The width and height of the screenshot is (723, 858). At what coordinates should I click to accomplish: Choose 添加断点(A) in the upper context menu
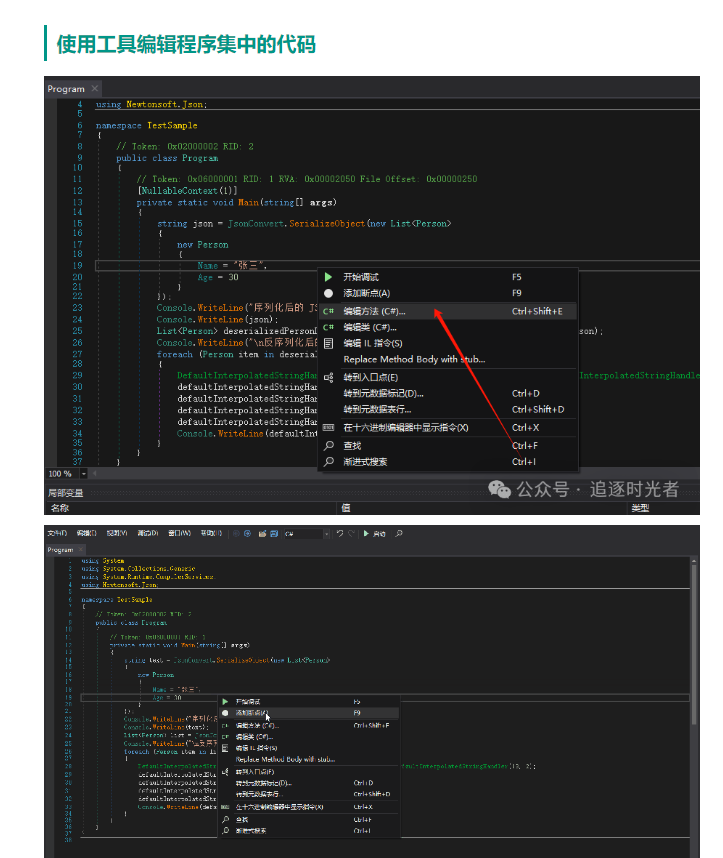tap(448, 293)
